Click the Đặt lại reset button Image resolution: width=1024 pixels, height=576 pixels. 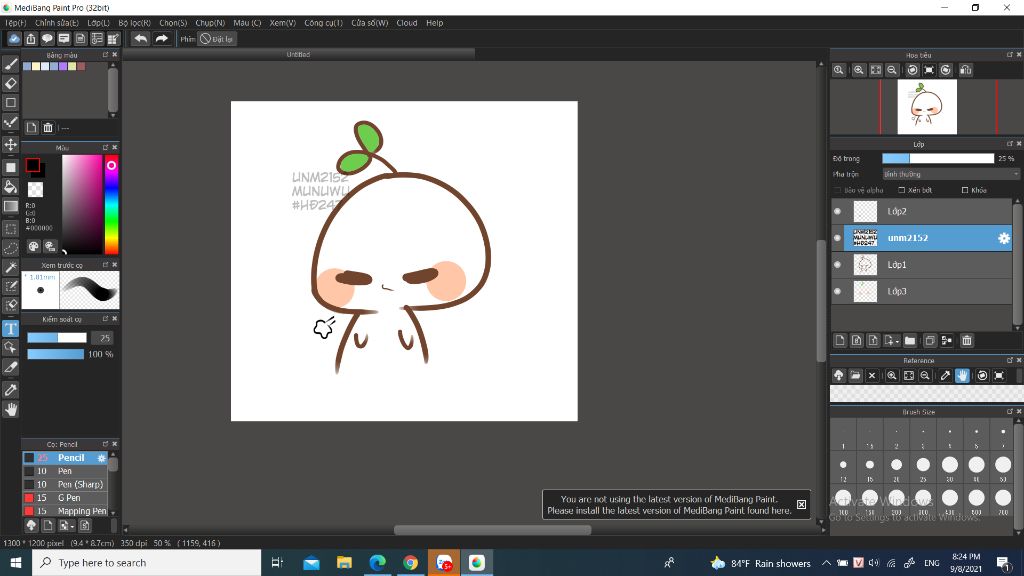[x=217, y=39]
